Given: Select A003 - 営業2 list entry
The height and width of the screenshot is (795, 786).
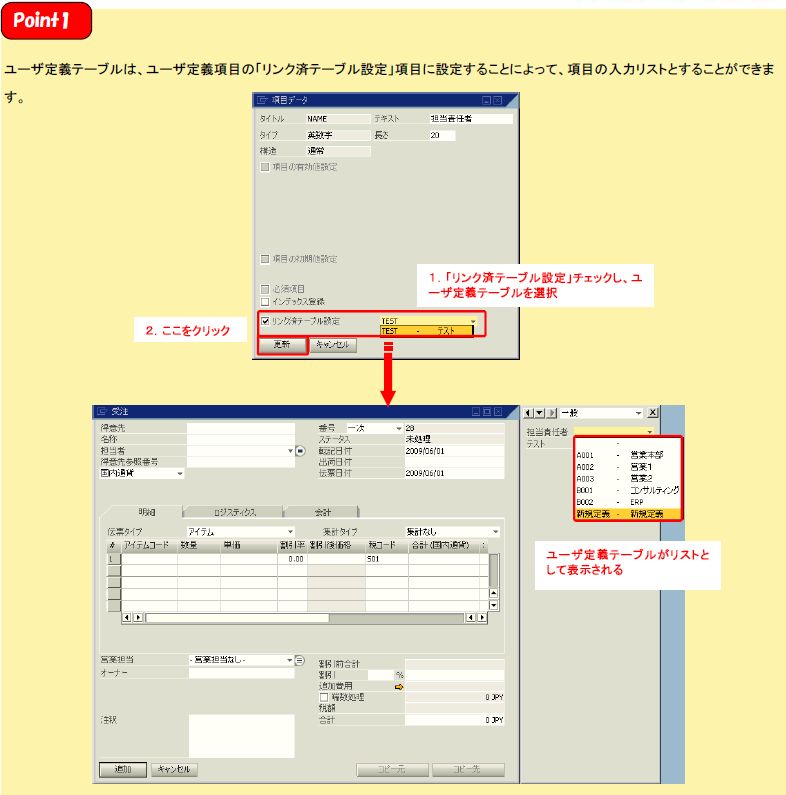Looking at the screenshot, I should (x=628, y=479).
